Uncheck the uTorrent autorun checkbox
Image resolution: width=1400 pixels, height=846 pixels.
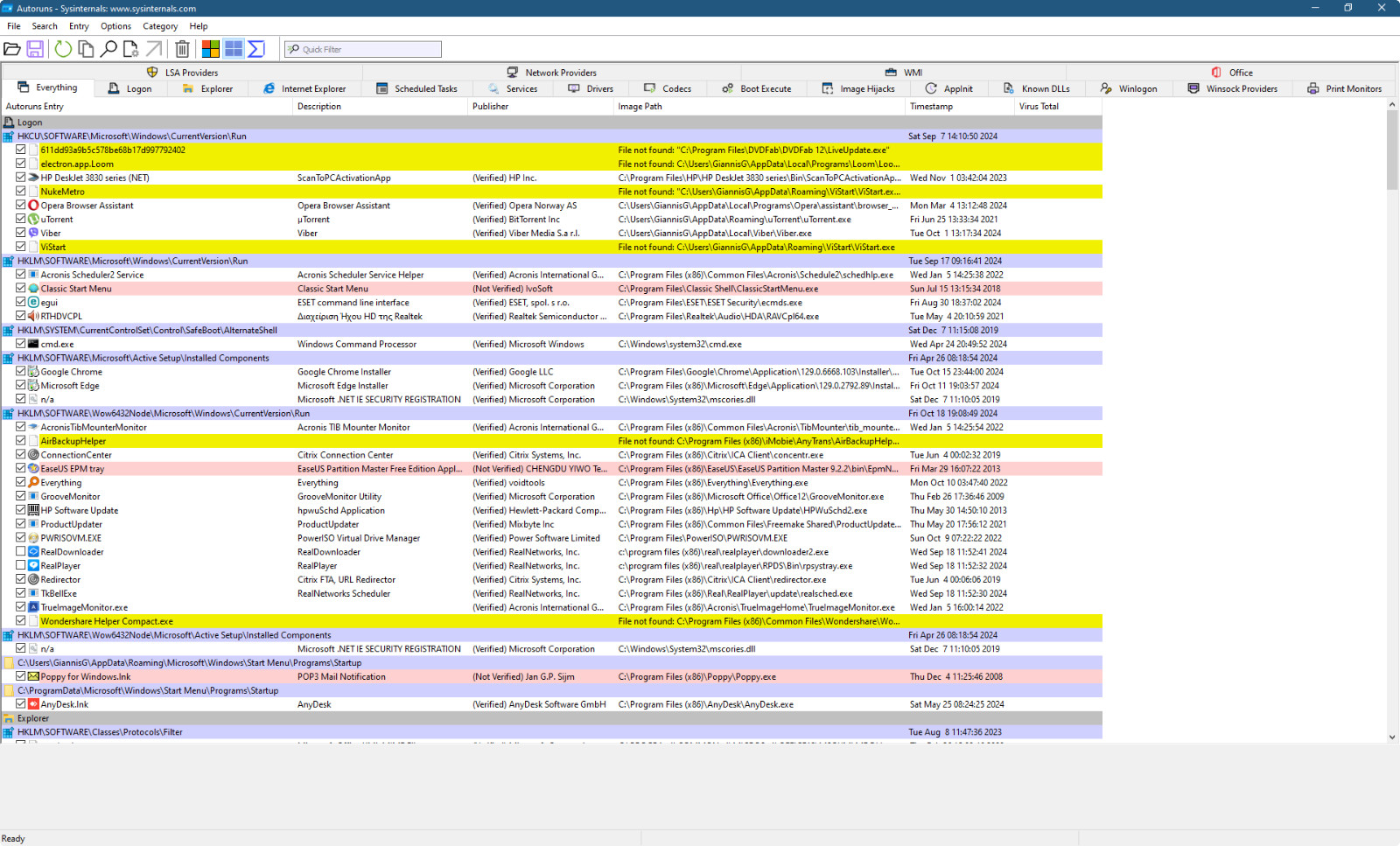pyautogui.click(x=20, y=220)
